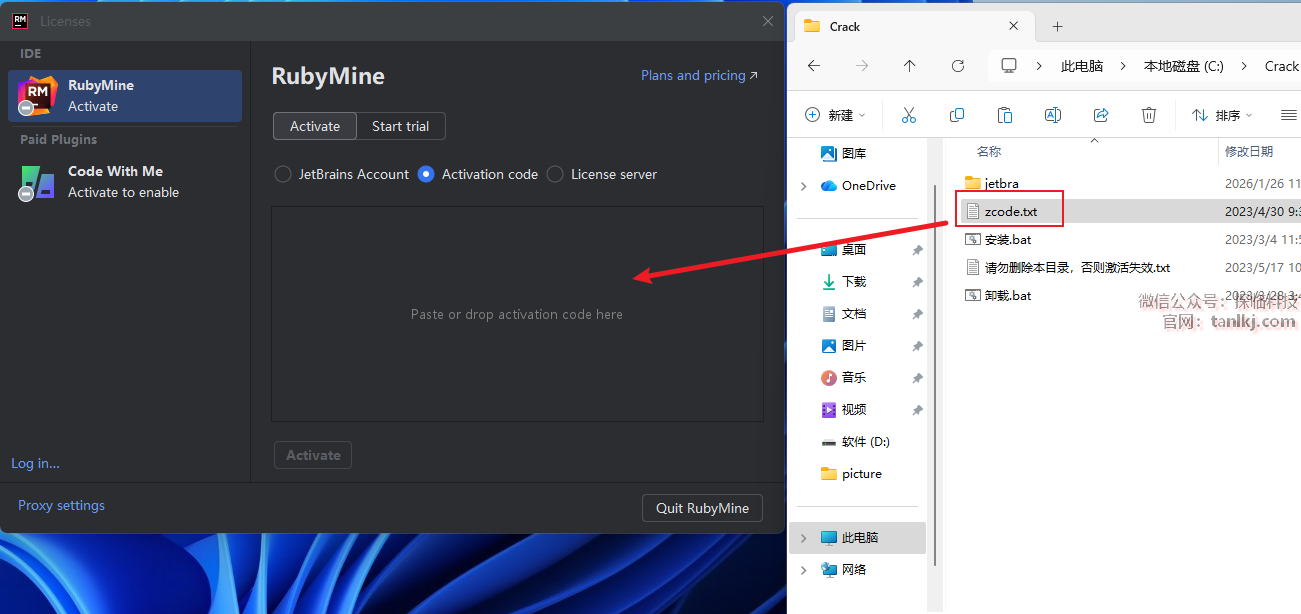Viewport: 1301px width, 614px height.
Task: Click the share icon in Explorer toolbar
Action: click(x=1101, y=115)
